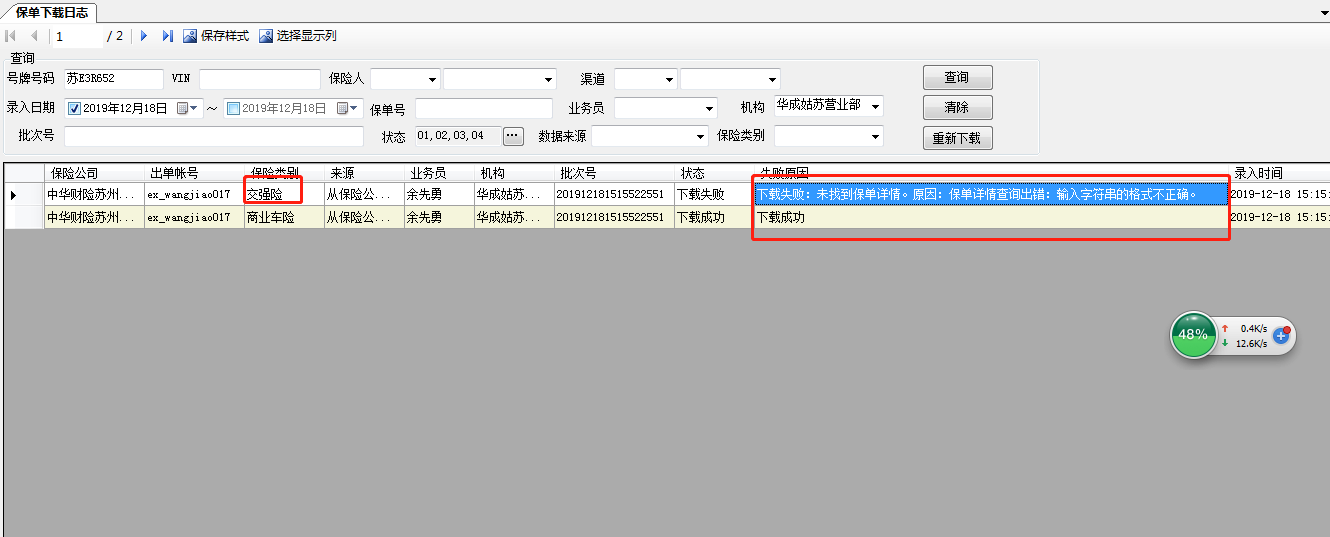This screenshot has width=1330, height=537.
Task: Sort by 录入时间 column header
Action: click(1279, 173)
